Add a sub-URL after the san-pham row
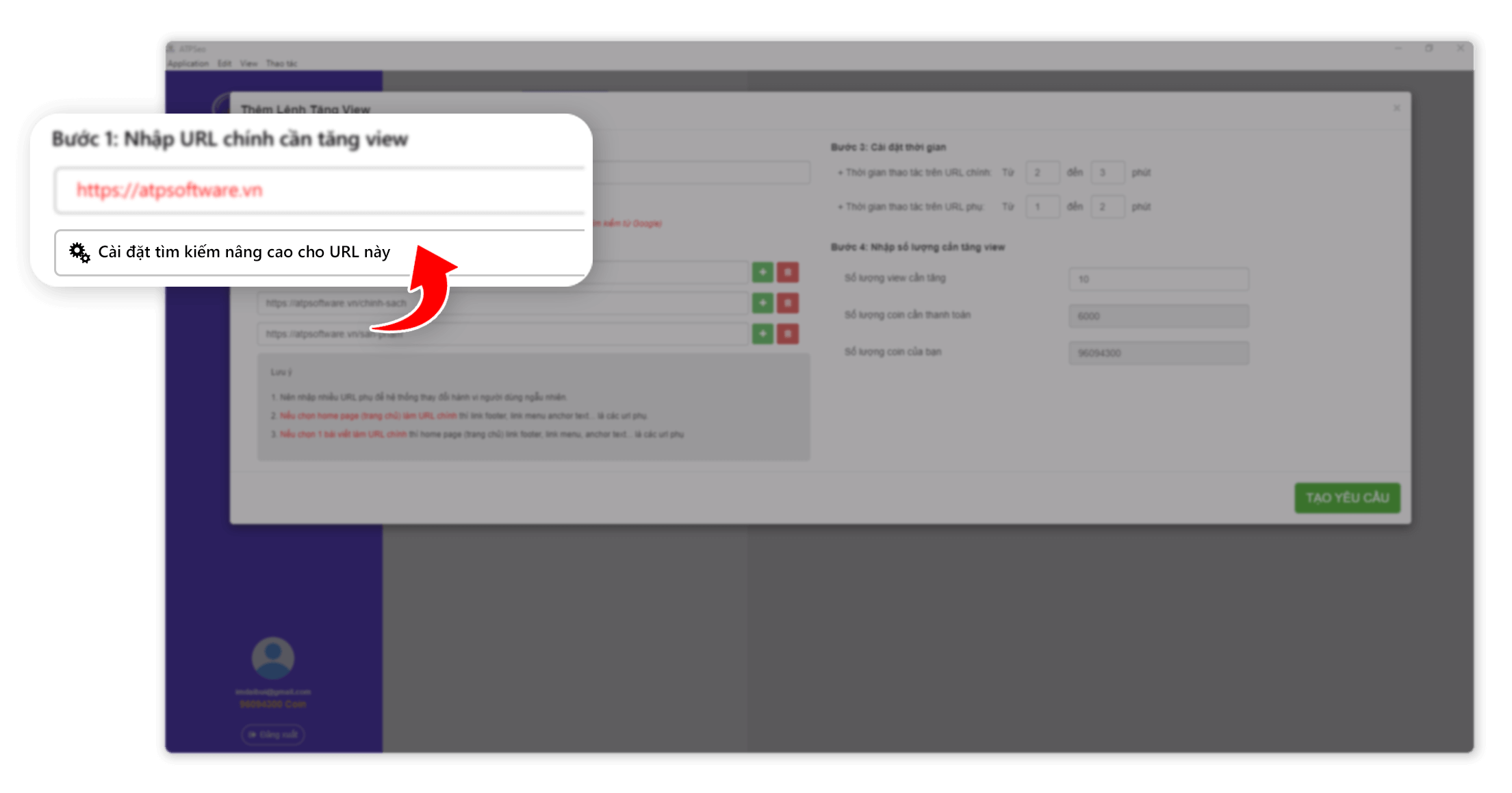 tap(763, 333)
